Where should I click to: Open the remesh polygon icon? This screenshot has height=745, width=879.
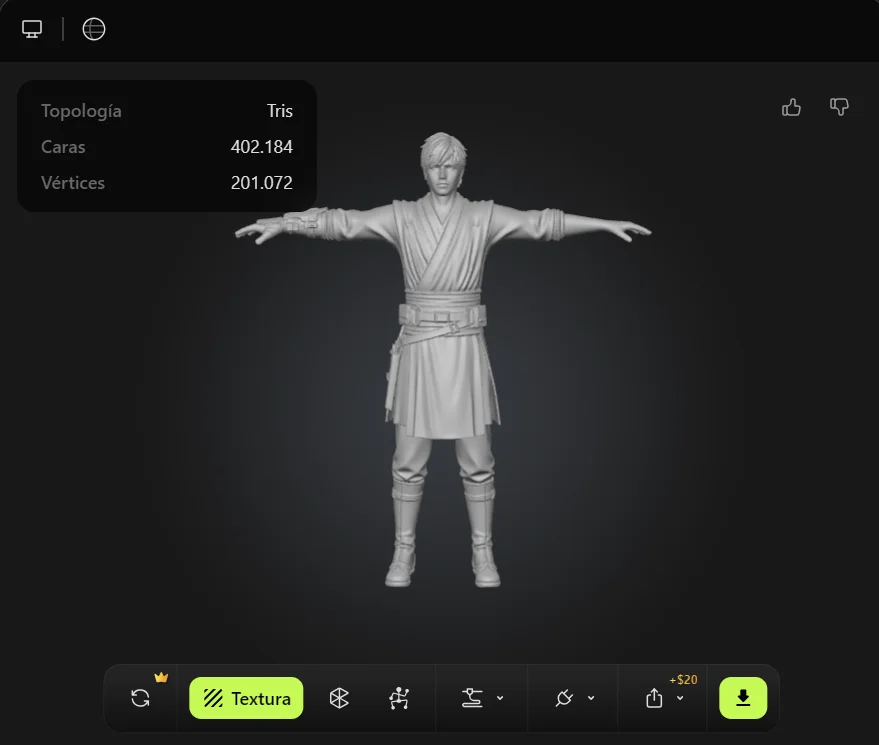(x=339, y=698)
